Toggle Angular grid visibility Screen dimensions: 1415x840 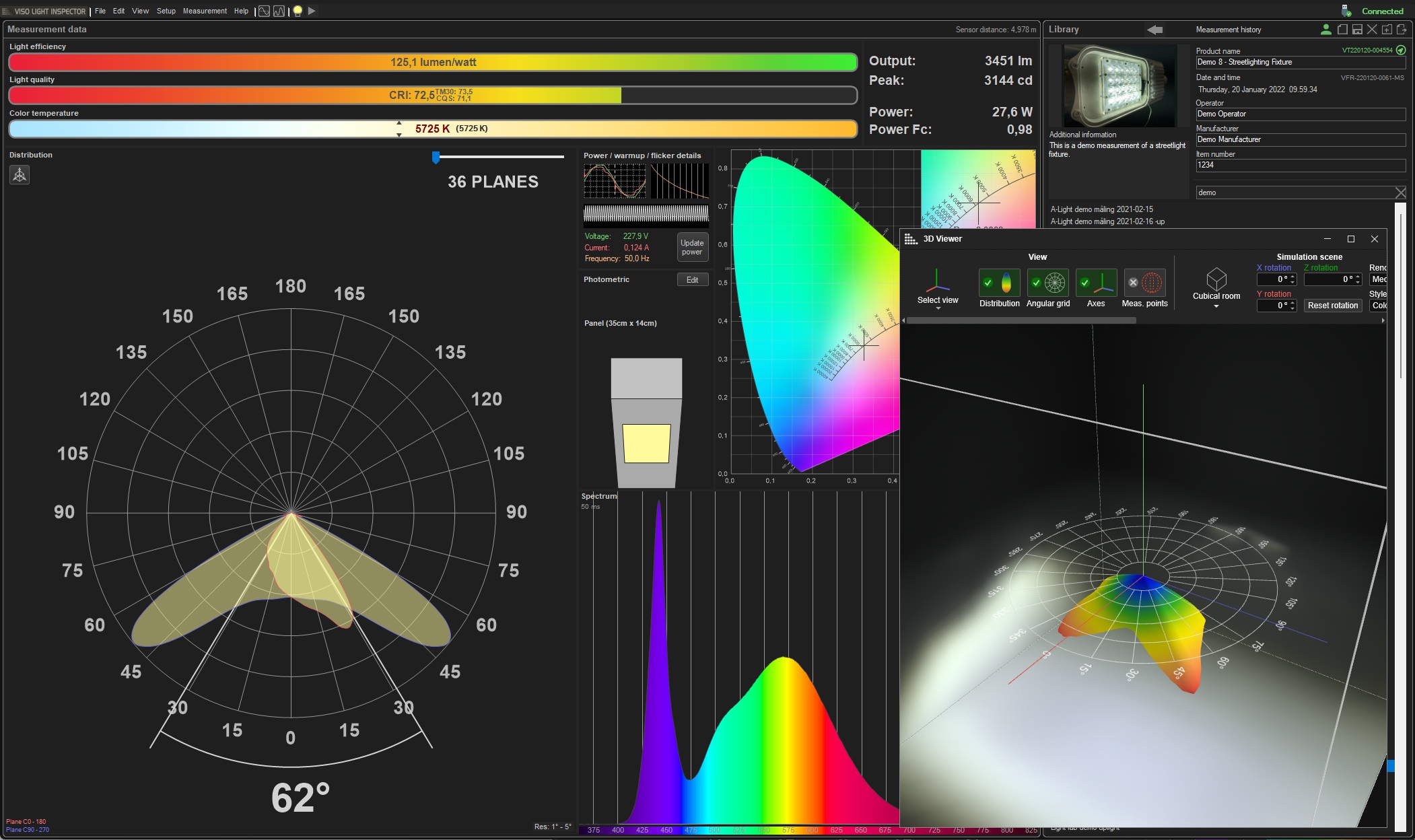pos(1047,283)
